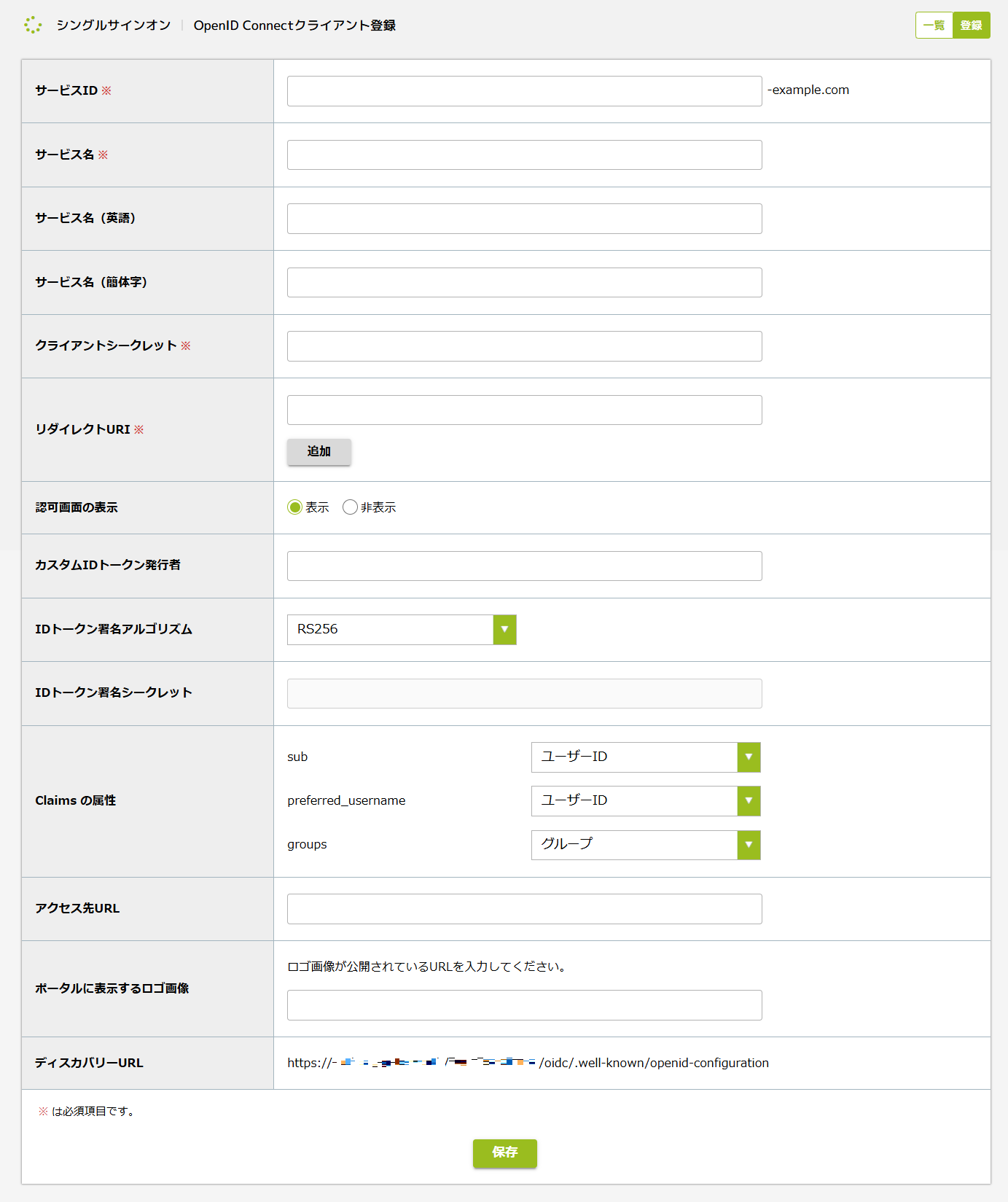
Task: Focus the リダイレクトURI input field
Action: [x=524, y=410]
